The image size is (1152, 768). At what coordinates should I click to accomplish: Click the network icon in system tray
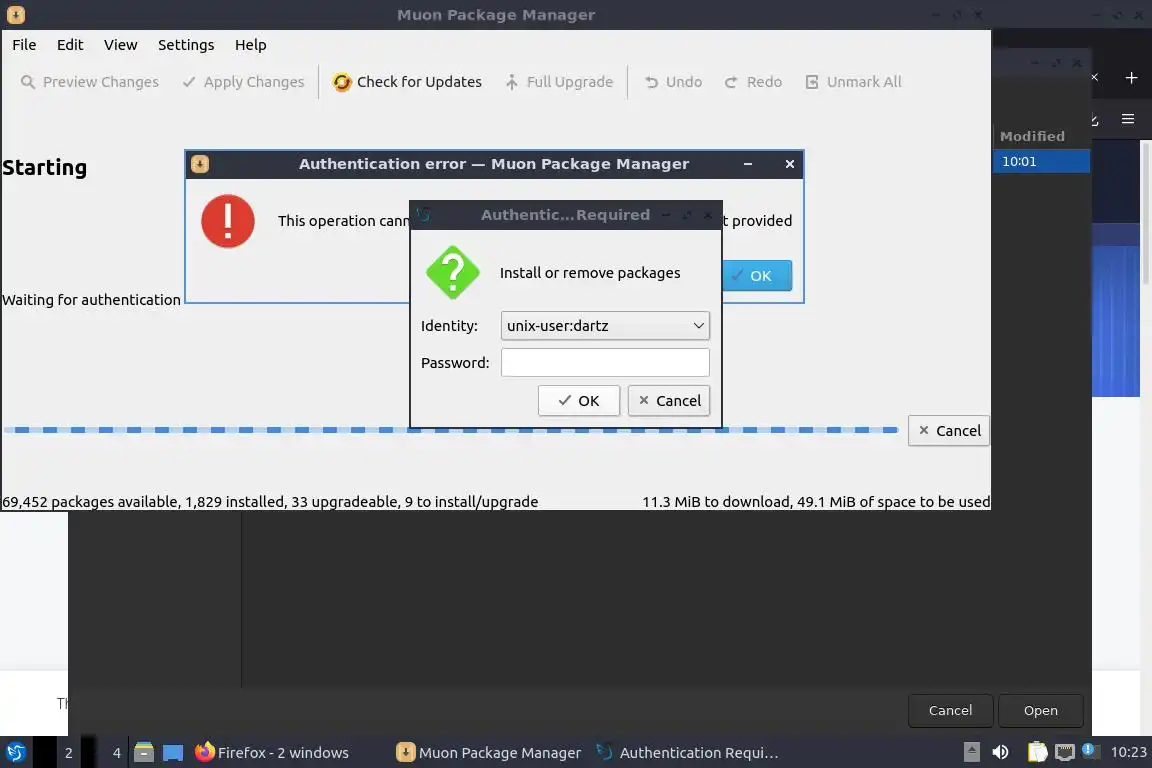(x=1064, y=752)
